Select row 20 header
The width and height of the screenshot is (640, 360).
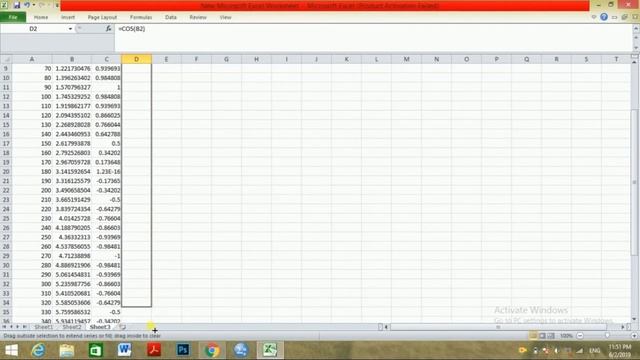(x=6, y=171)
